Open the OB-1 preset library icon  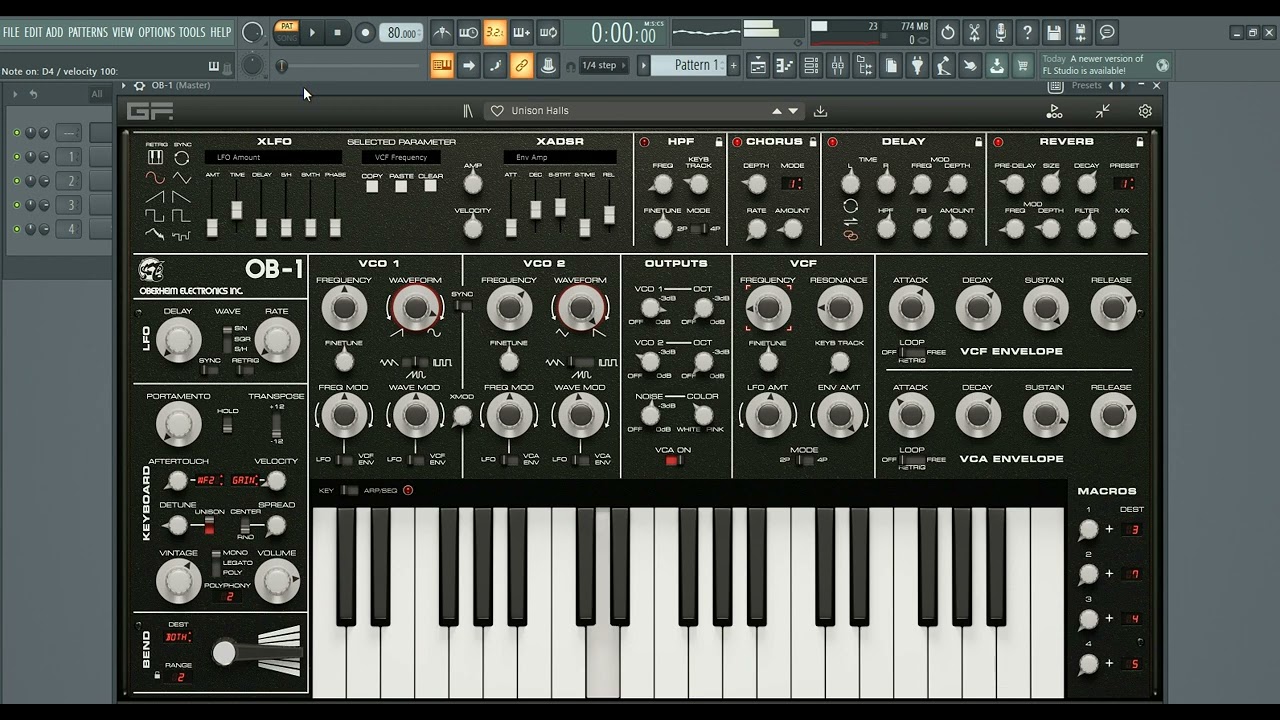467,111
